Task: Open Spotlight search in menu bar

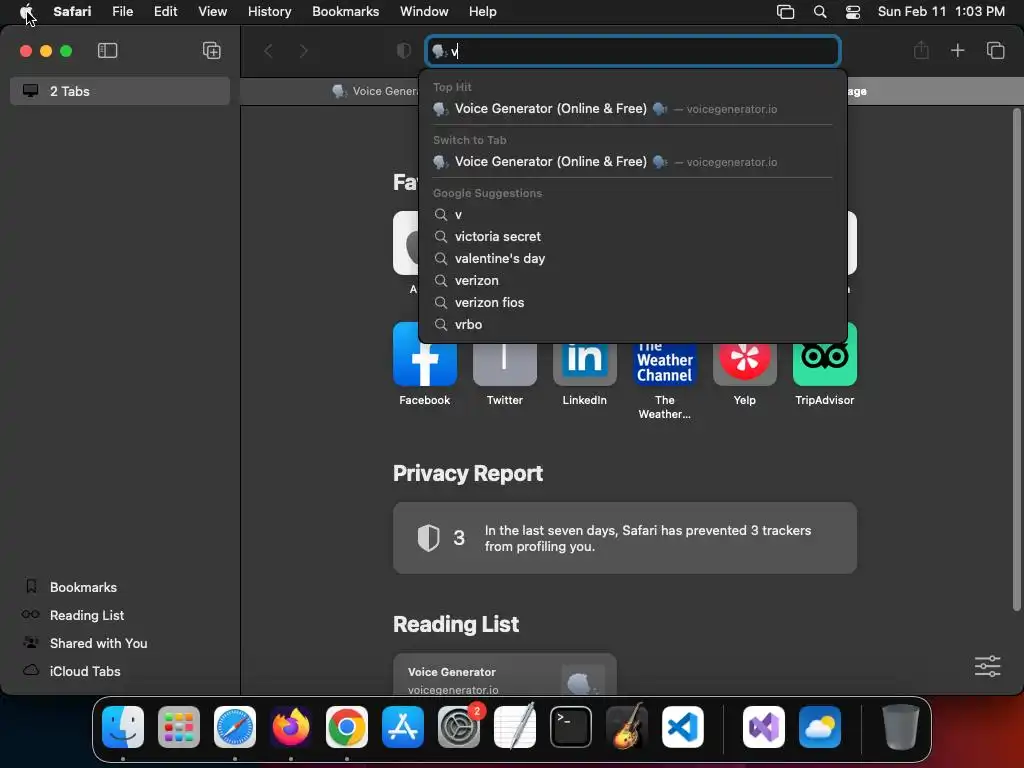Action: (820, 11)
